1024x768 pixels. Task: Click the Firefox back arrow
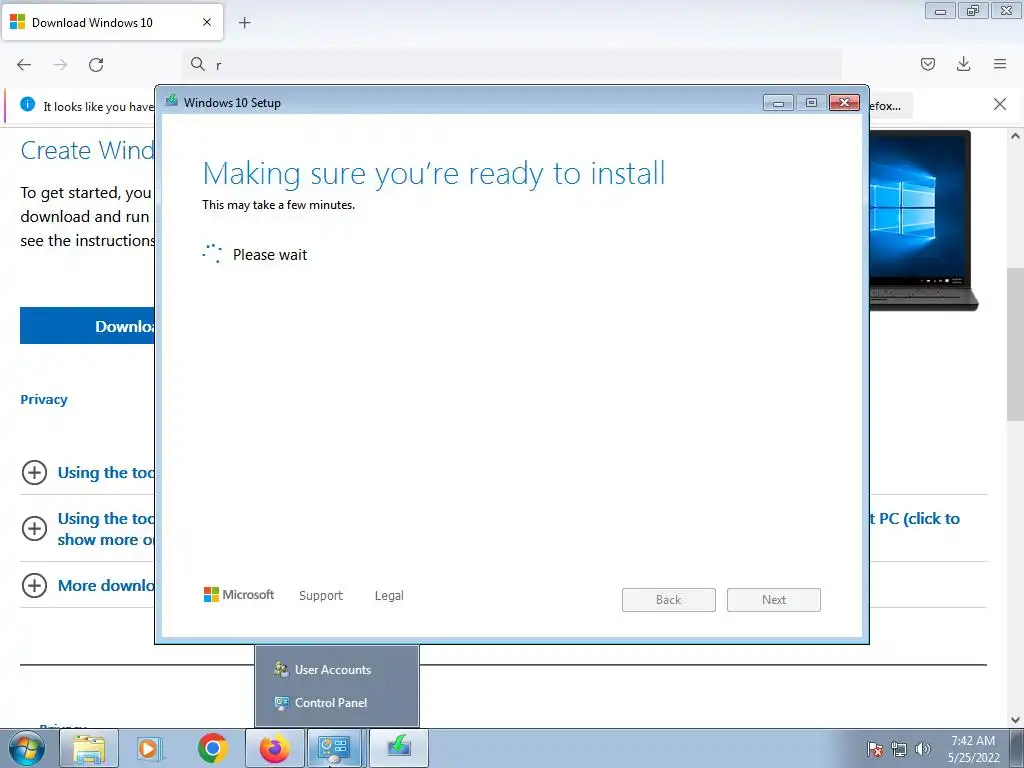click(x=24, y=64)
